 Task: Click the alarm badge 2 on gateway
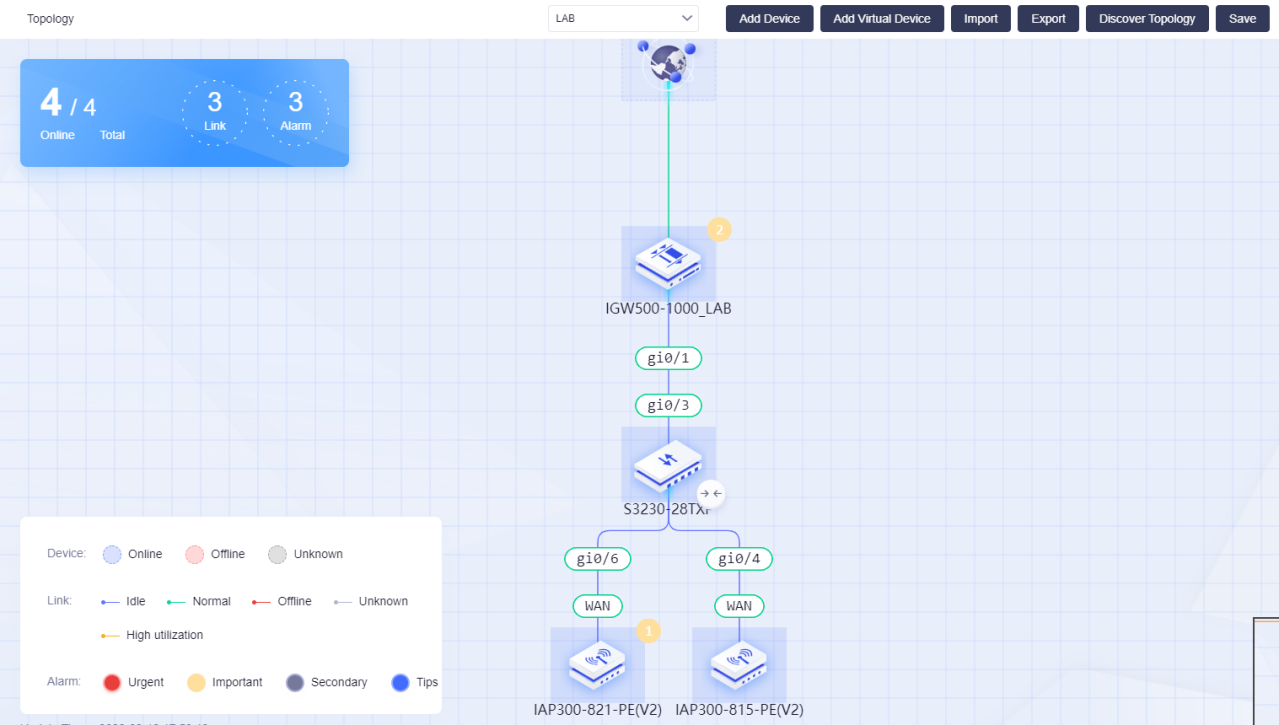pyautogui.click(x=720, y=230)
